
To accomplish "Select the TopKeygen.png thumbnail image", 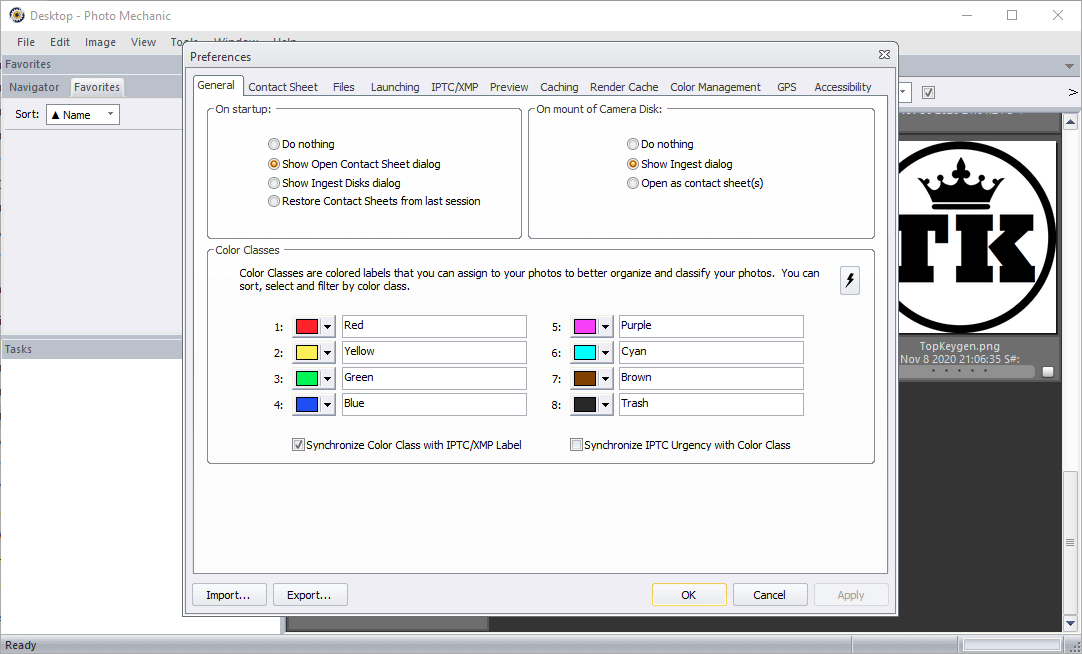I will [x=977, y=237].
